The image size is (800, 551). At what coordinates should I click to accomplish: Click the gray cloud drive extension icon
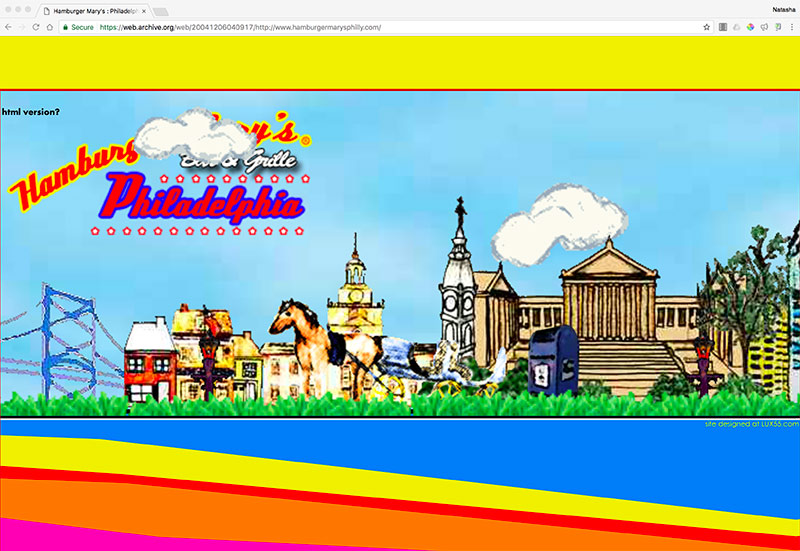coord(736,27)
